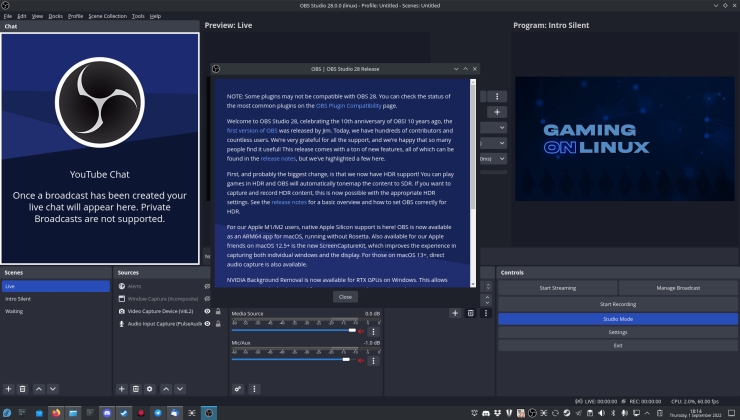The image size is (740, 420).
Task: Increment the upper transition spinner arrows
Action: (x=488, y=286)
